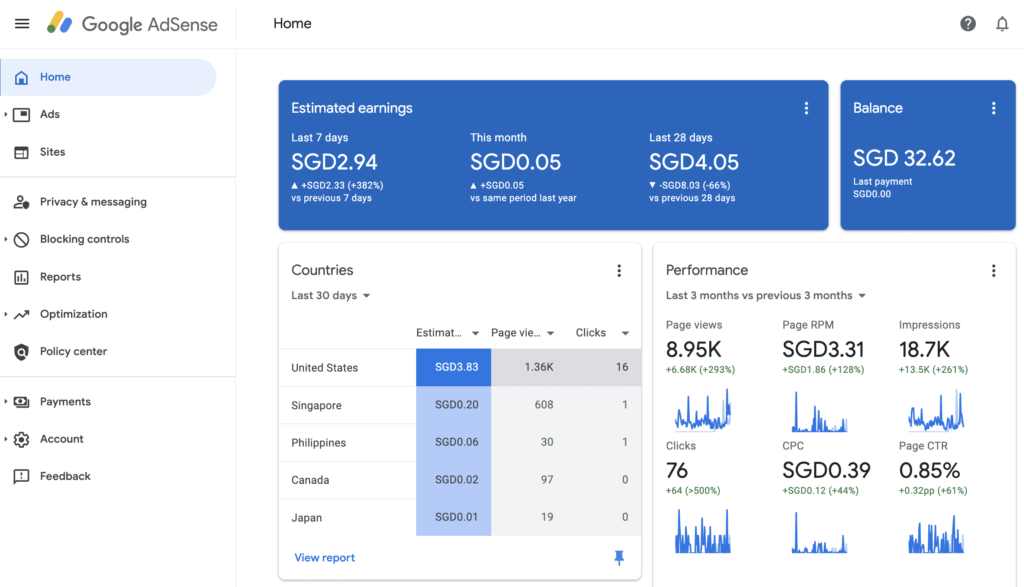Click the Page views sparkline chart

coord(703,411)
